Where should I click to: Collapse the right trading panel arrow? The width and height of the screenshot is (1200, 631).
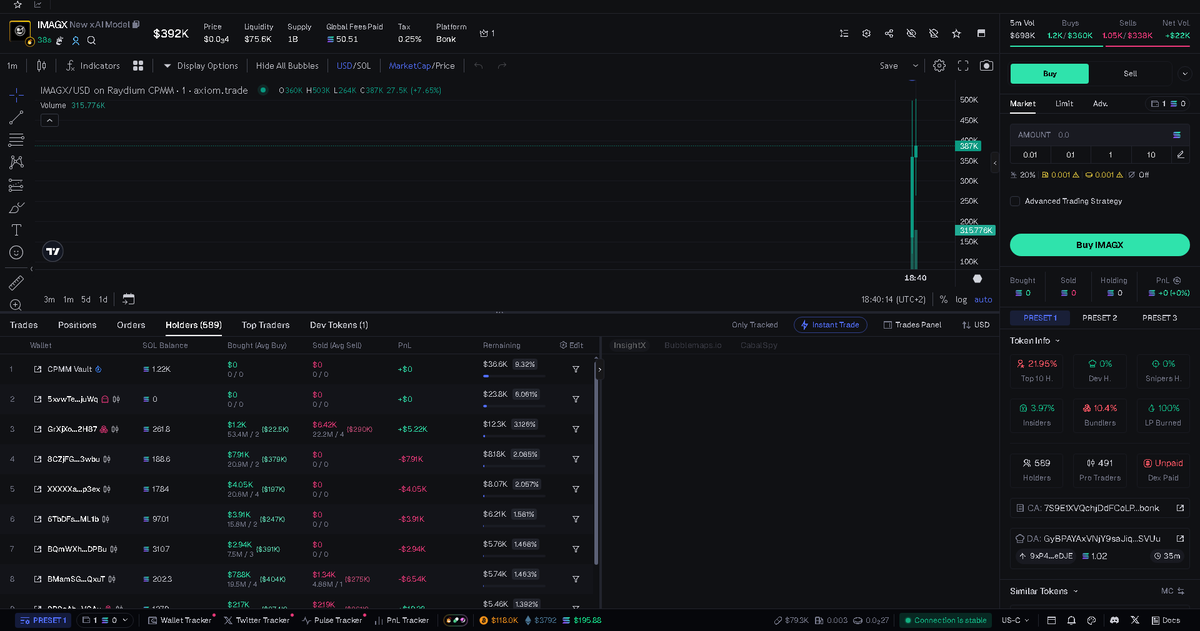(995, 162)
